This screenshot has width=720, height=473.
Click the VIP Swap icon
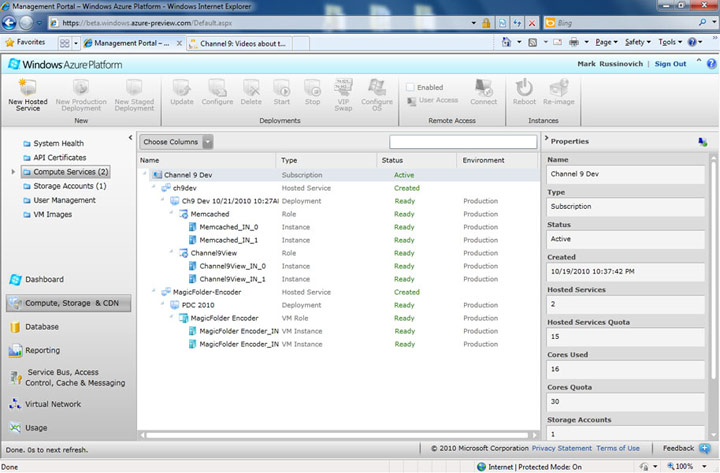[343, 87]
